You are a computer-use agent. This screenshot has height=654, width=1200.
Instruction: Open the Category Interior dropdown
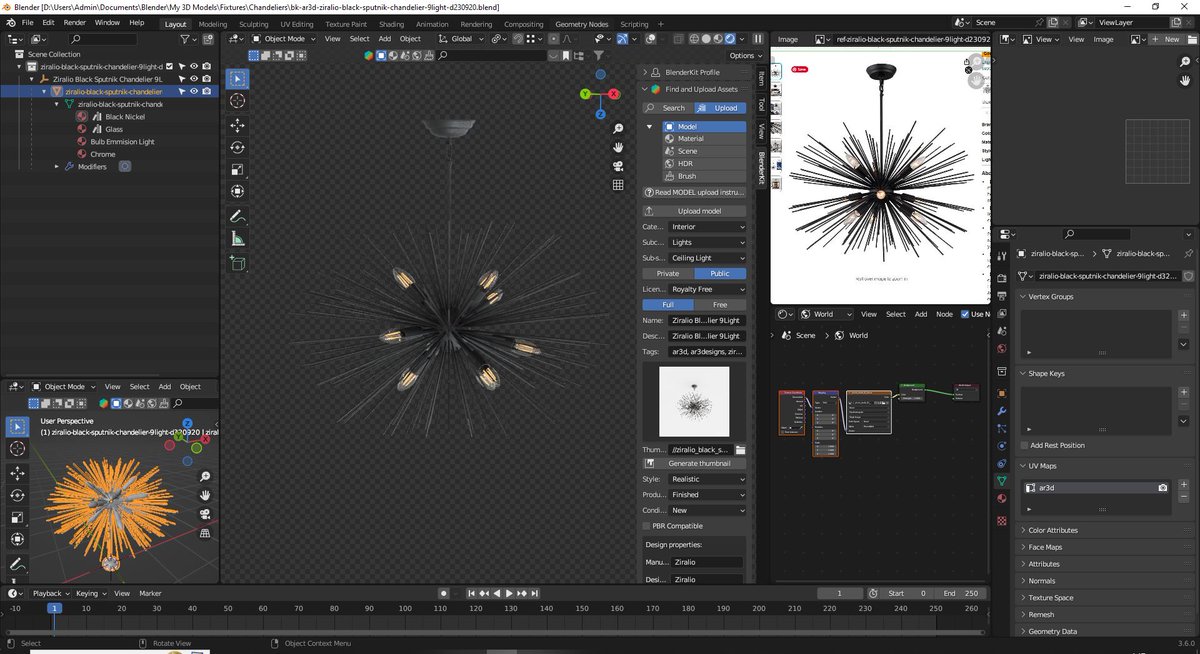(x=707, y=227)
